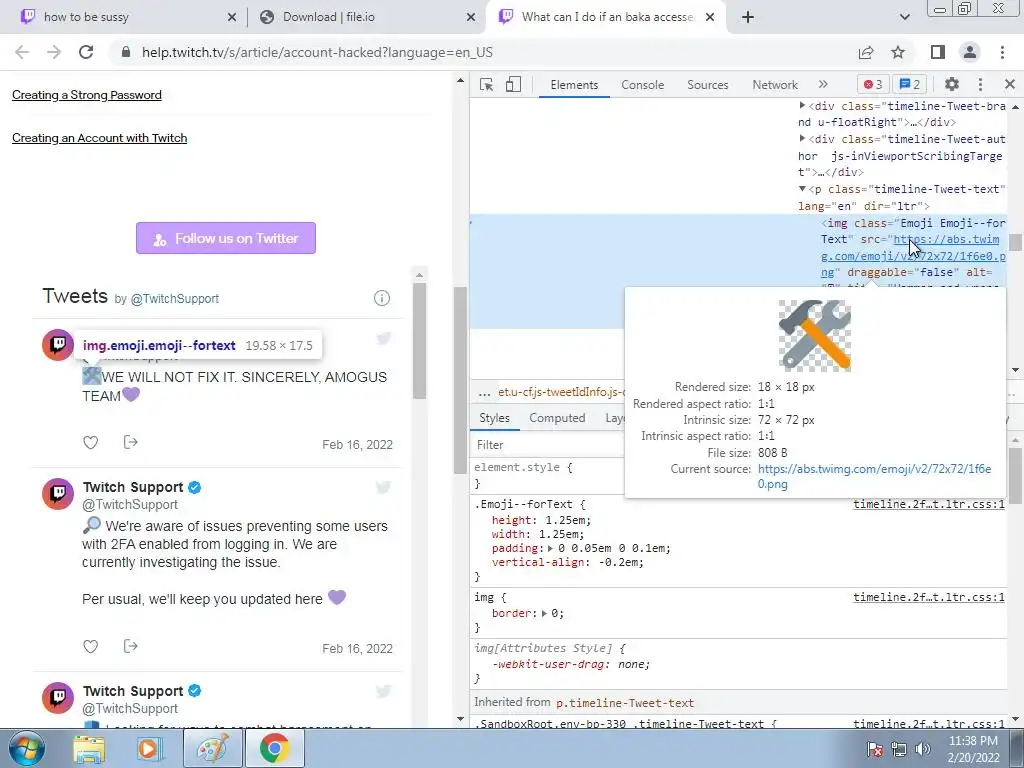Expand the timeline-Tweet-brand div node
The height and width of the screenshot is (768, 1024).
click(802, 105)
